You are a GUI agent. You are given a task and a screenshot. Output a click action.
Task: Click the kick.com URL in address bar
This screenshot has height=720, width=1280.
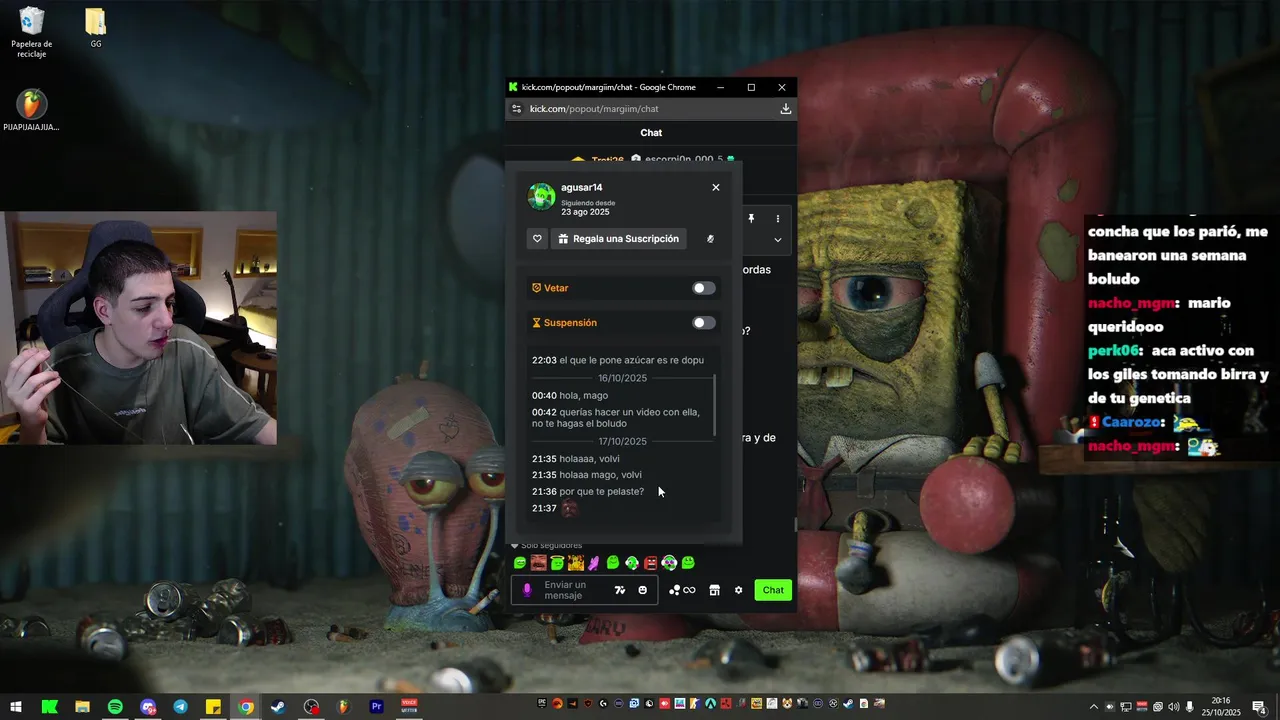point(594,109)
